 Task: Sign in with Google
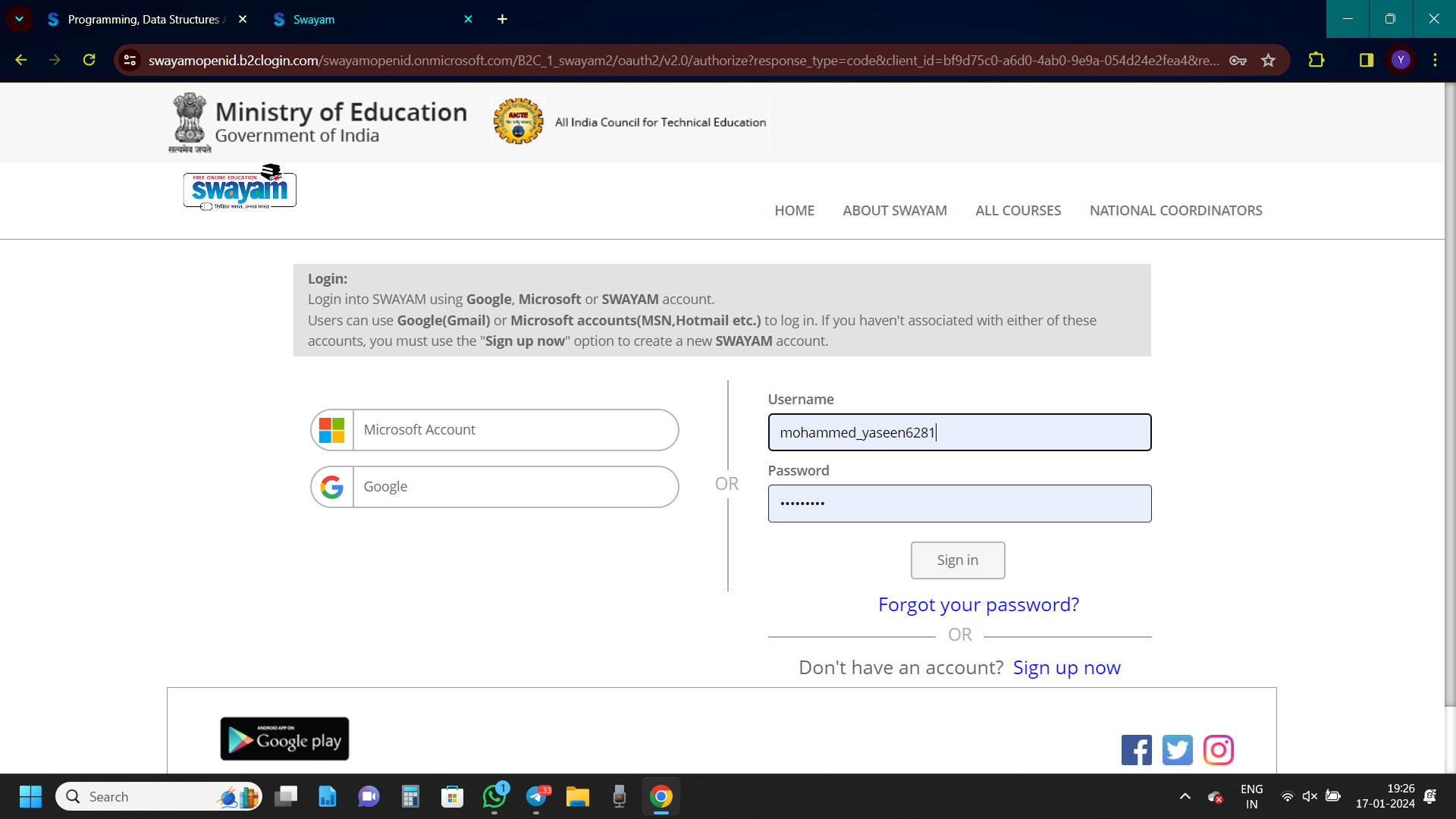[x=494, y=487]
